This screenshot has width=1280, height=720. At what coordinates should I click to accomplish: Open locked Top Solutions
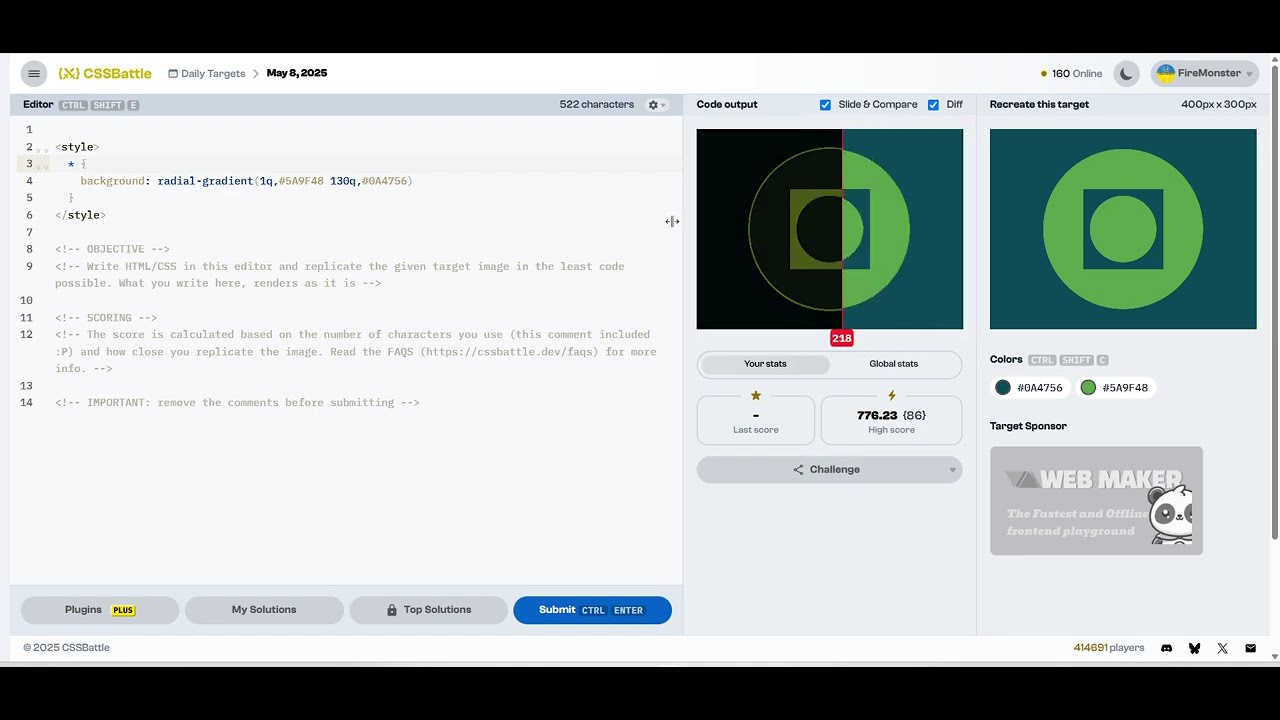coord(428,610)
